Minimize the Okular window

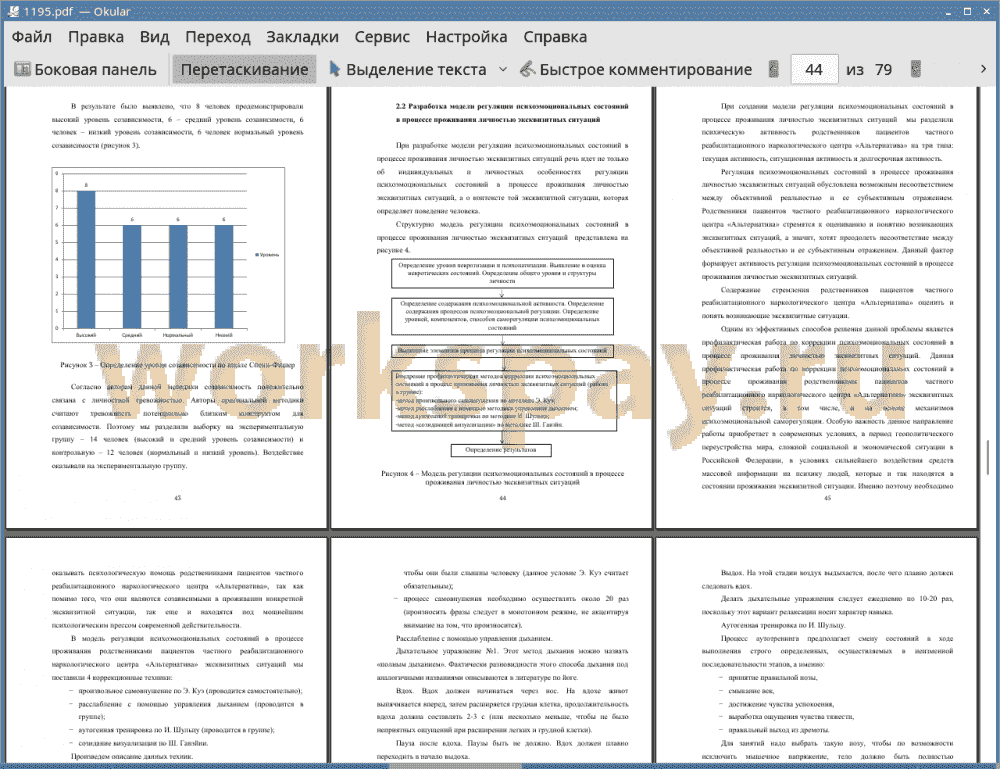point(949,11)
